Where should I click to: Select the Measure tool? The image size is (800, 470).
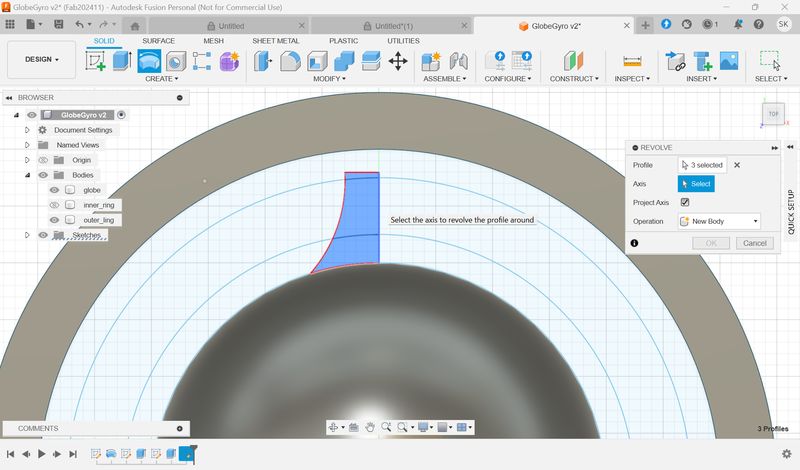point(632,61)
